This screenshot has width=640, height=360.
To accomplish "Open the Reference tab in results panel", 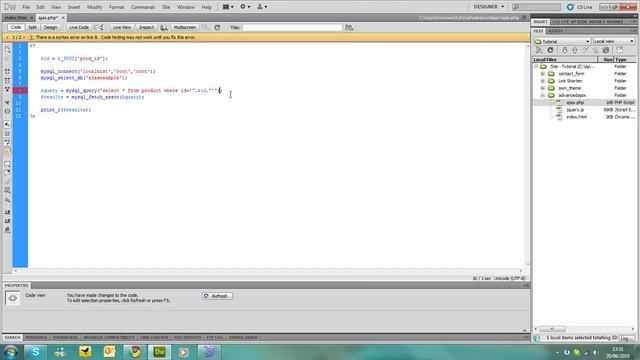I will coord(36,338).
